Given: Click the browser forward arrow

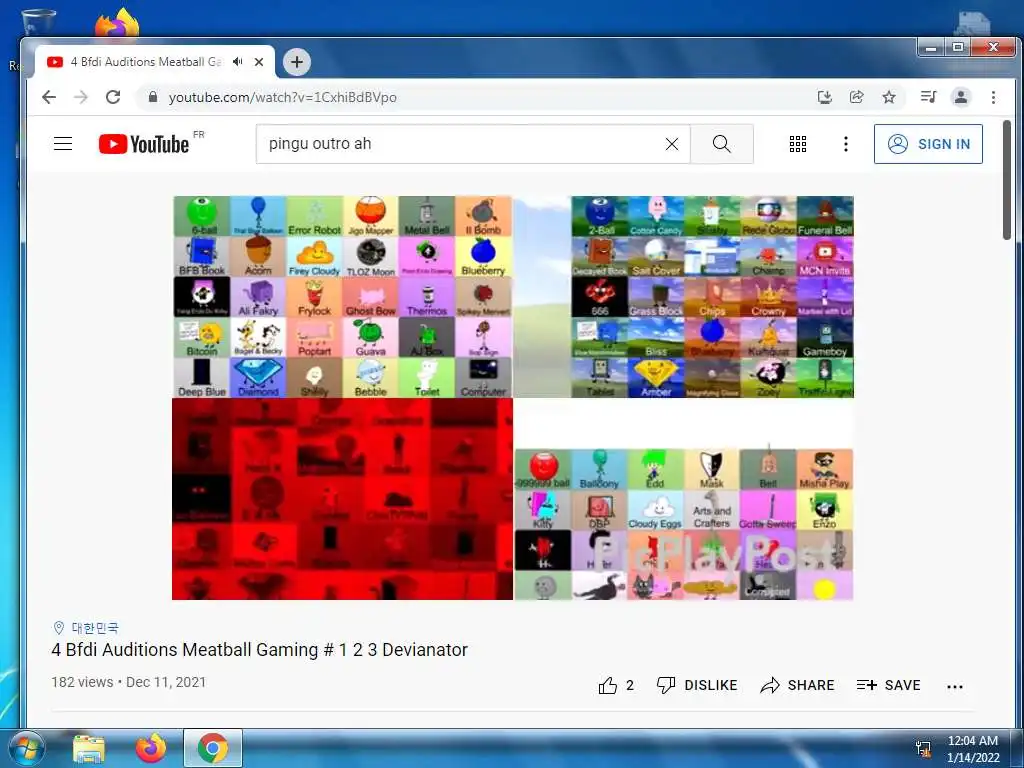Looking at the screenshot, I should coord(80,97).
